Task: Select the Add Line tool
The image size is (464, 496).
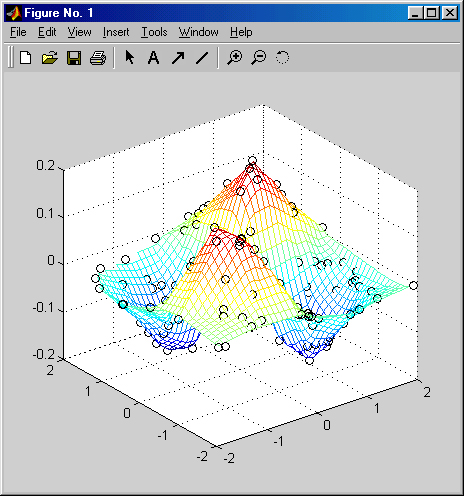Action: point(202,58)
